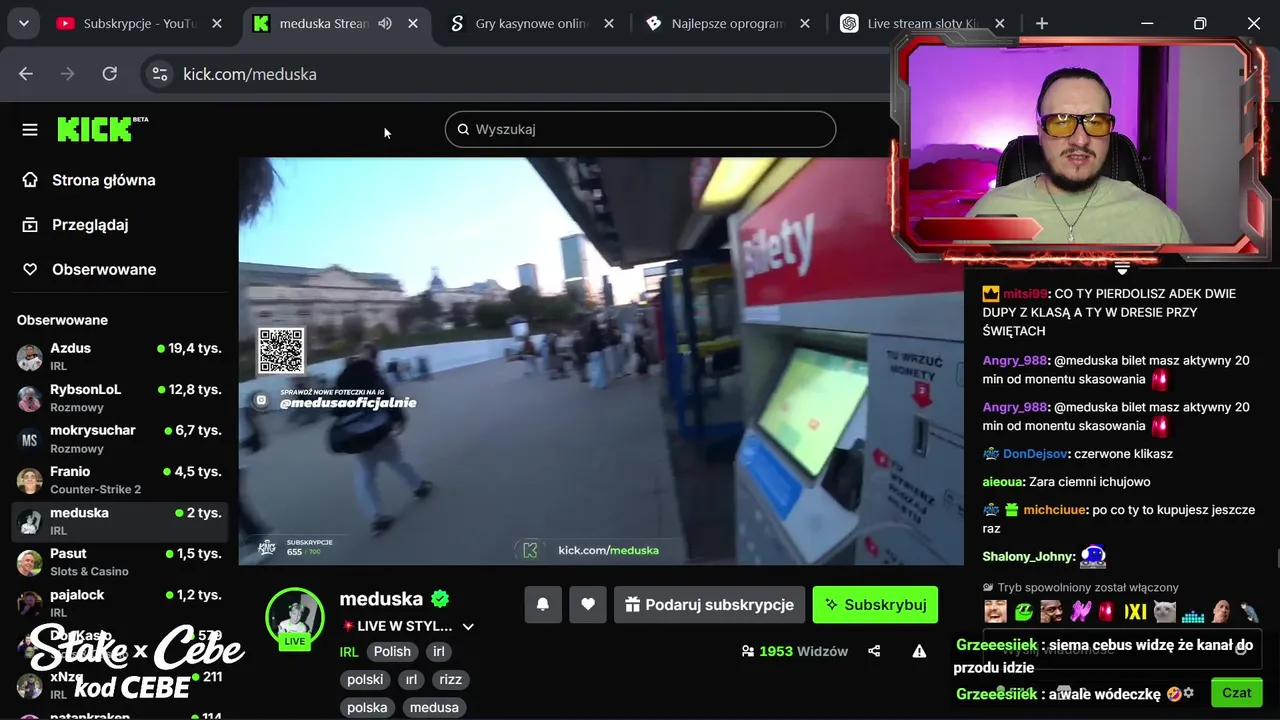This screenshot has height=720, width=1280.
Task: Click username Shalony_Johny in chat
Action: coord(1028,557)
